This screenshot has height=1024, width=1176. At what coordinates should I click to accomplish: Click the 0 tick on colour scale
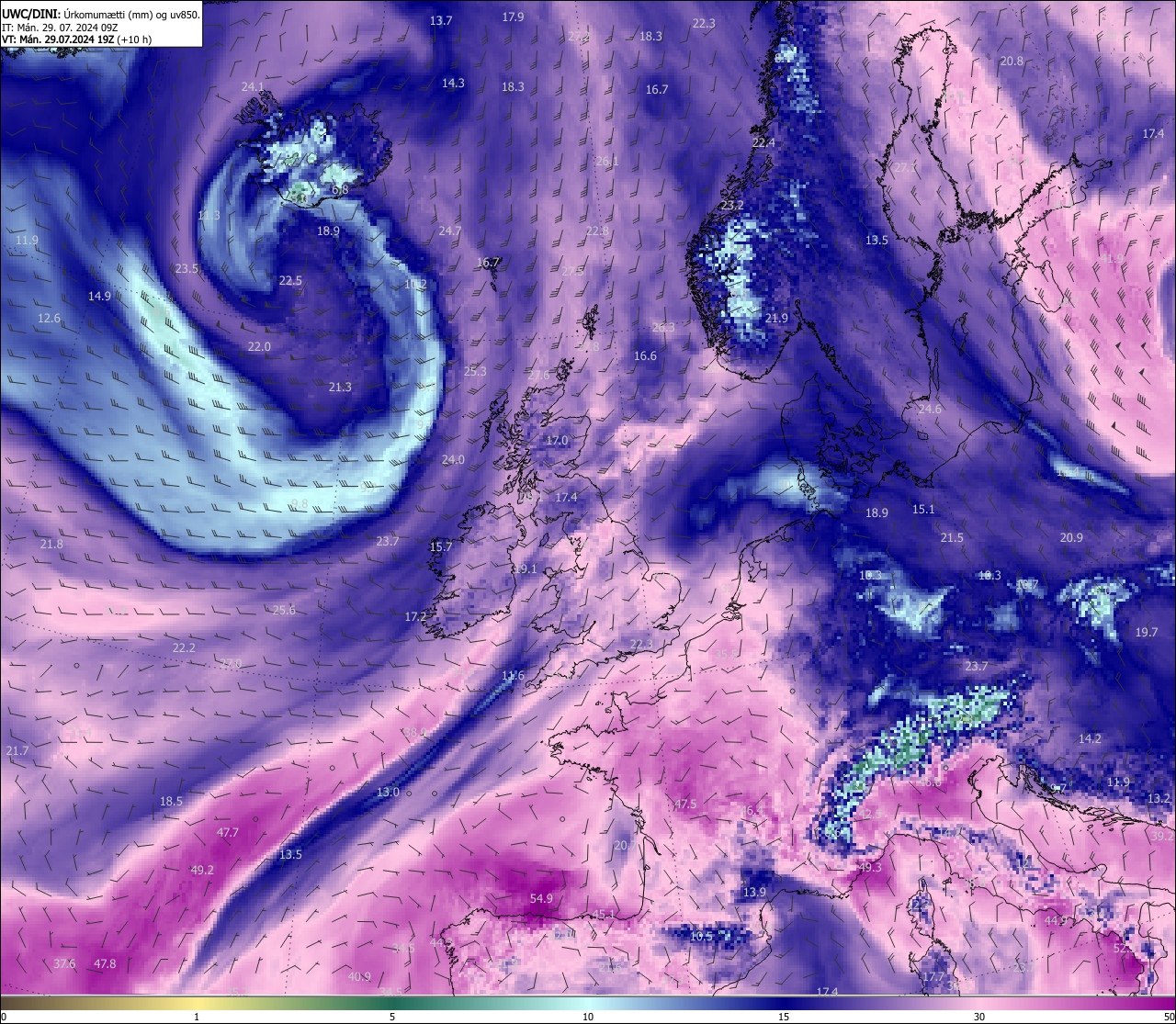pyautogui.click(x=3, y=1017)
